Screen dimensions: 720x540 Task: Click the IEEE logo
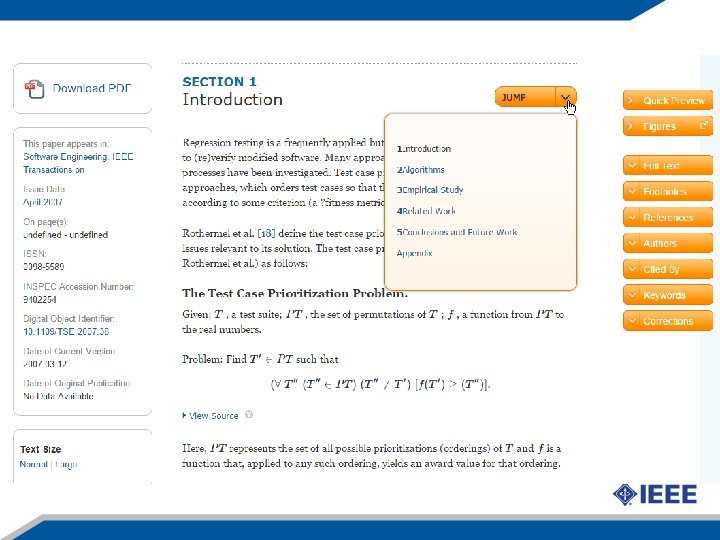tap(655, 495)
